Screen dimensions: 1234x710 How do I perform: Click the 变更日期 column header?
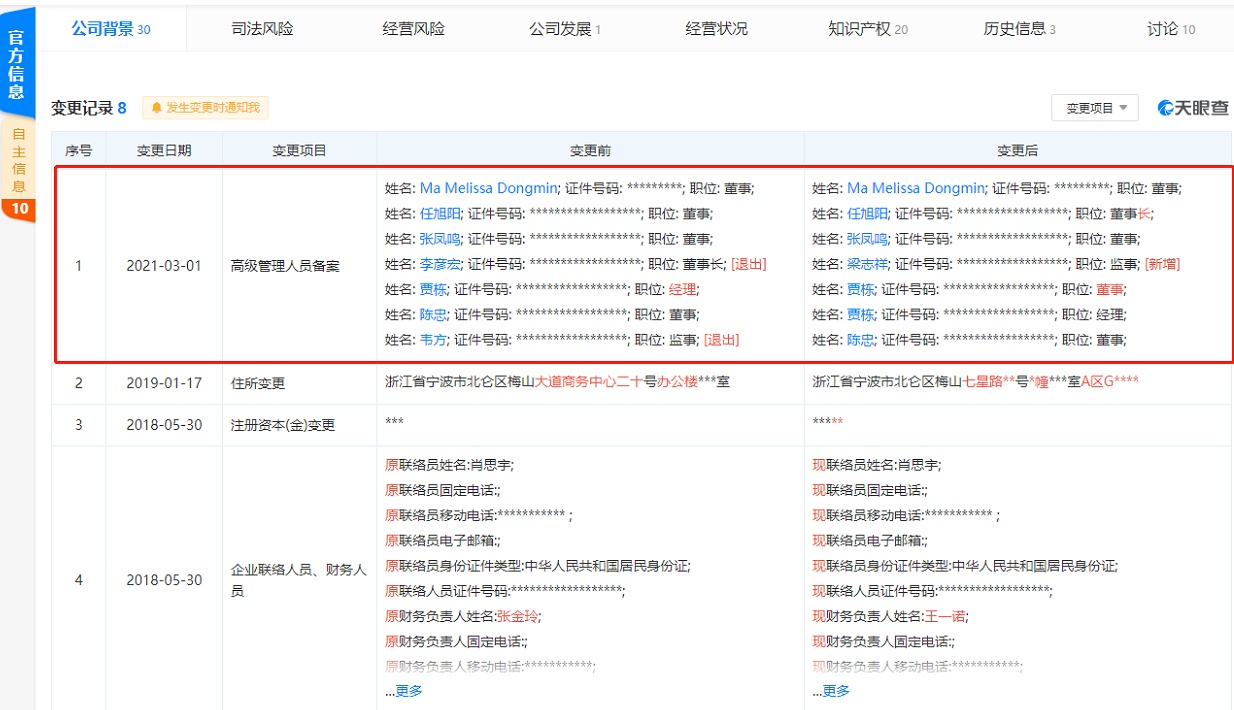click(x=164, y=151)
